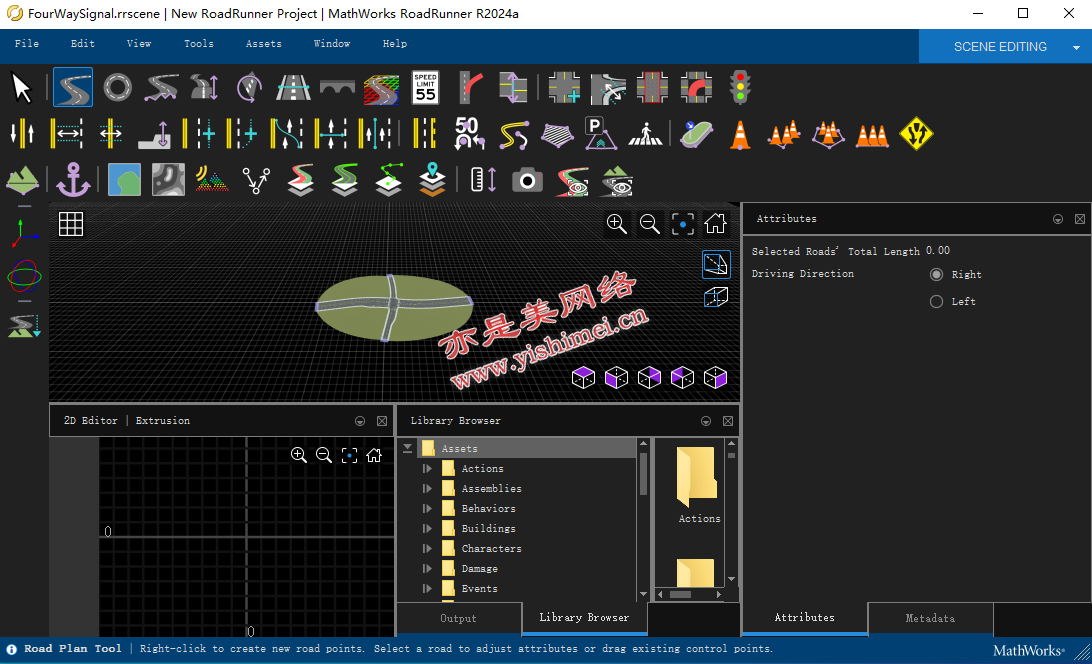Choose the speed 50 vehicle tool
The width and height of the screenshot is (1092, 664).
coord(469,134)
